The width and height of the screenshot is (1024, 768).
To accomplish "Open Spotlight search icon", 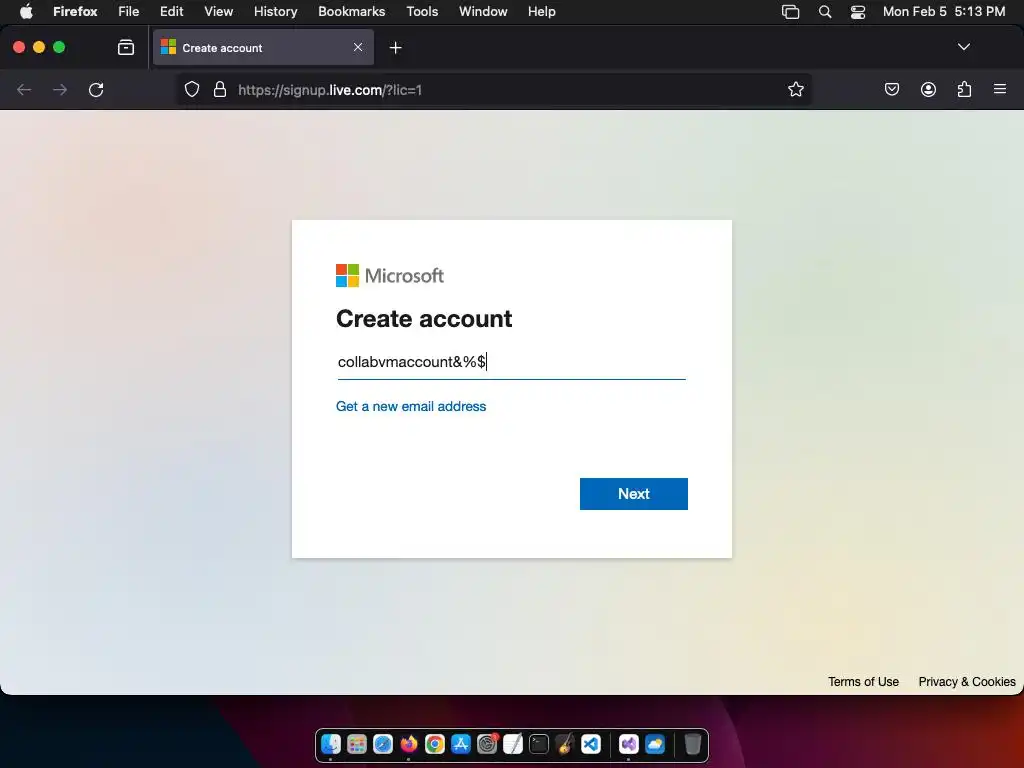I will pyautogui.click(x=825, y=12).
